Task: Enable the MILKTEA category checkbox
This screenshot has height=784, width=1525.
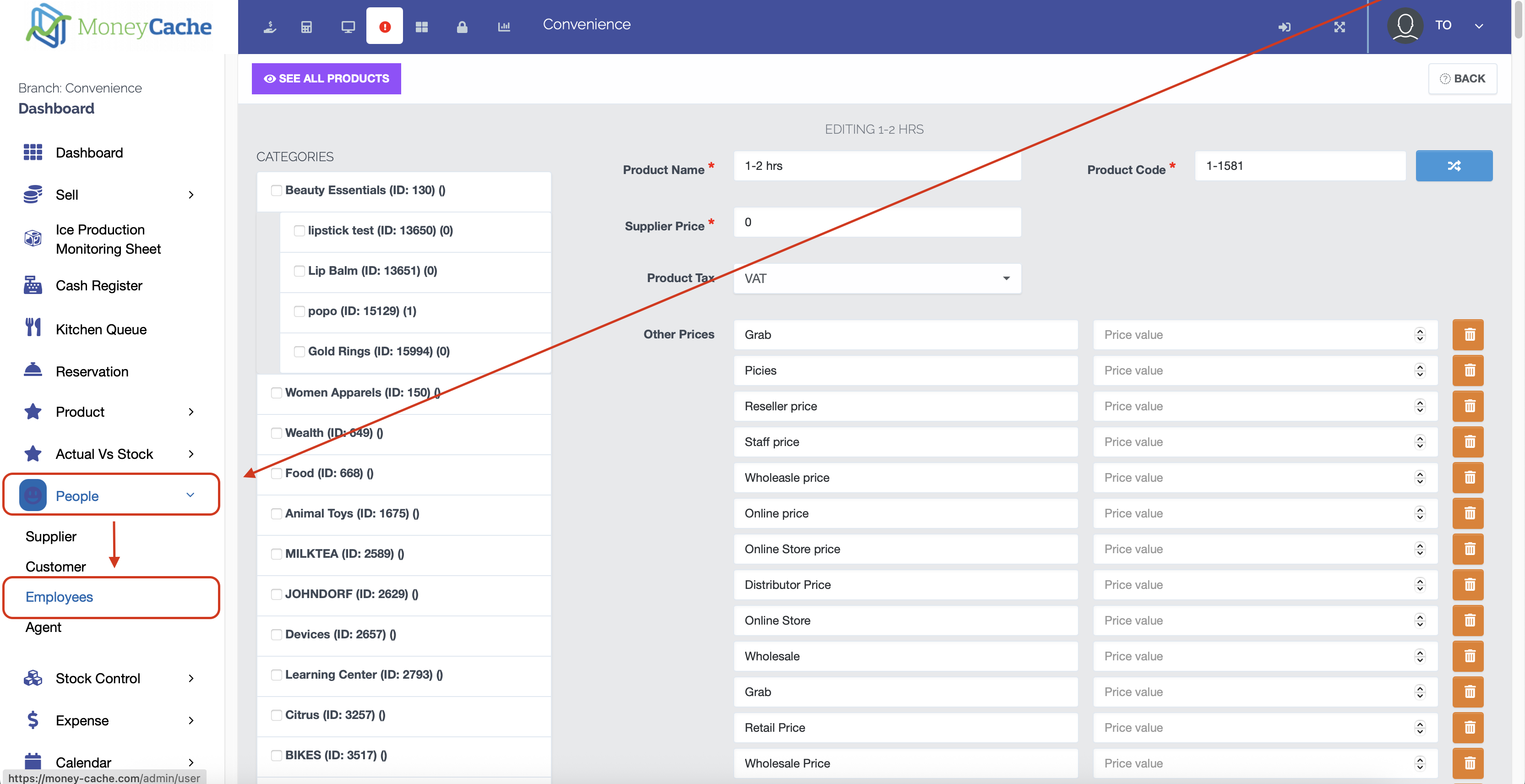Action: [x=277, y=554]
